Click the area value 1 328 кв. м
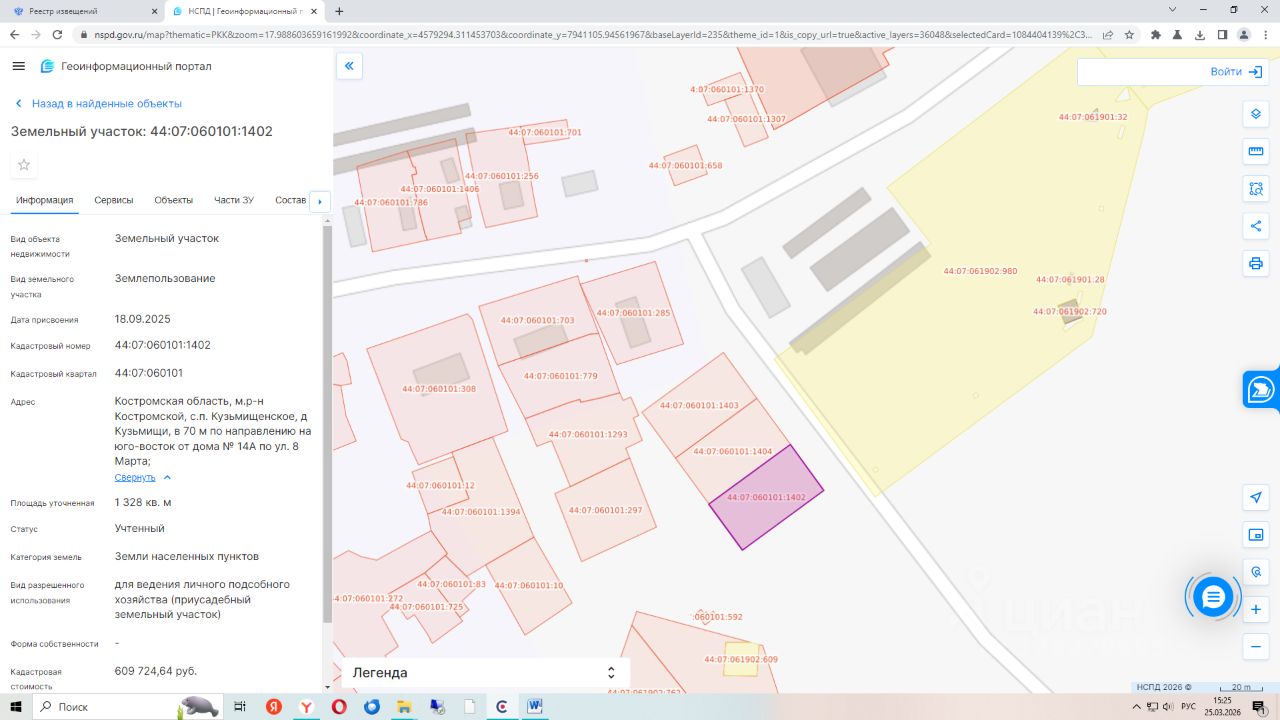1280x720 pixels. click(143, 502)
